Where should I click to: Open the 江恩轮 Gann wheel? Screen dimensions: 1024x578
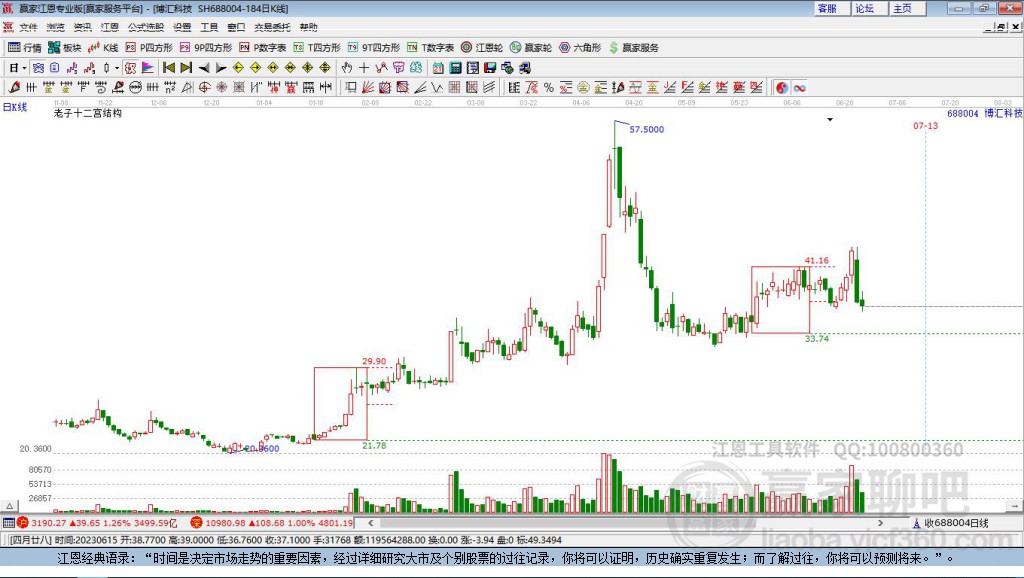click(482, 48)
